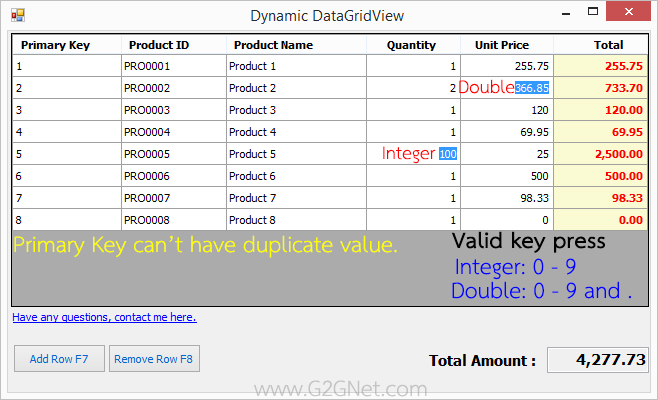Open the 'Have any questions, contact me here' link
The image size is (658, 400).
click(104, 317)
